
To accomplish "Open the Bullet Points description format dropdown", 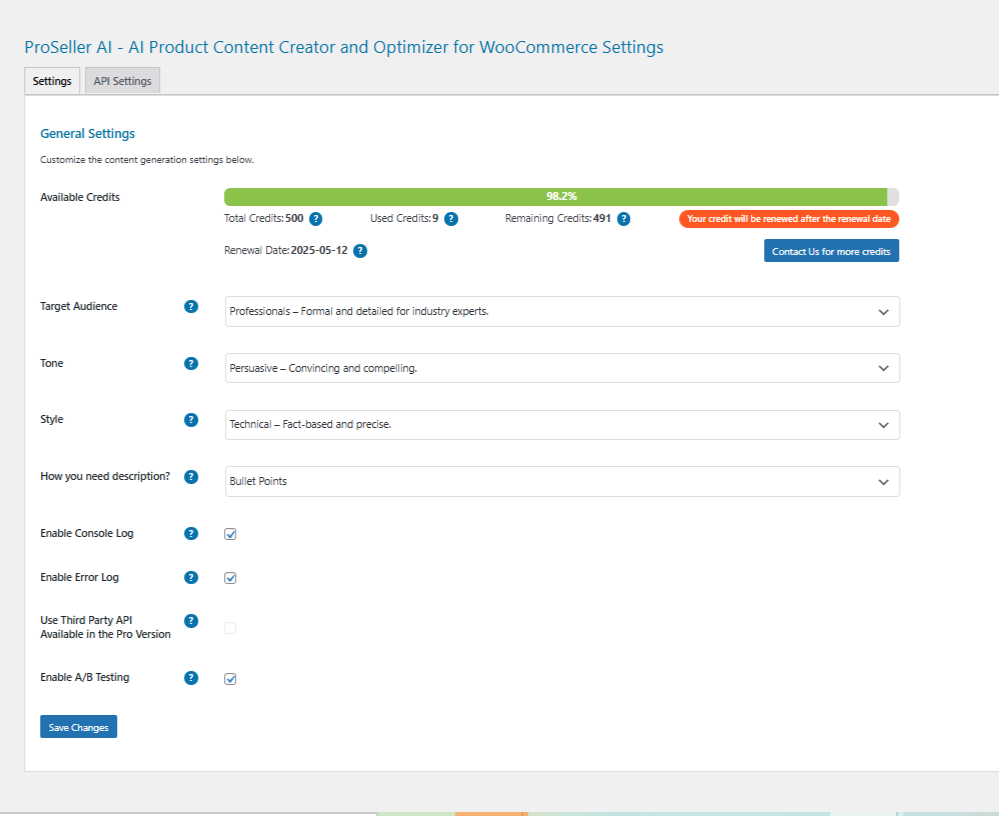I will tap(562, 482).
